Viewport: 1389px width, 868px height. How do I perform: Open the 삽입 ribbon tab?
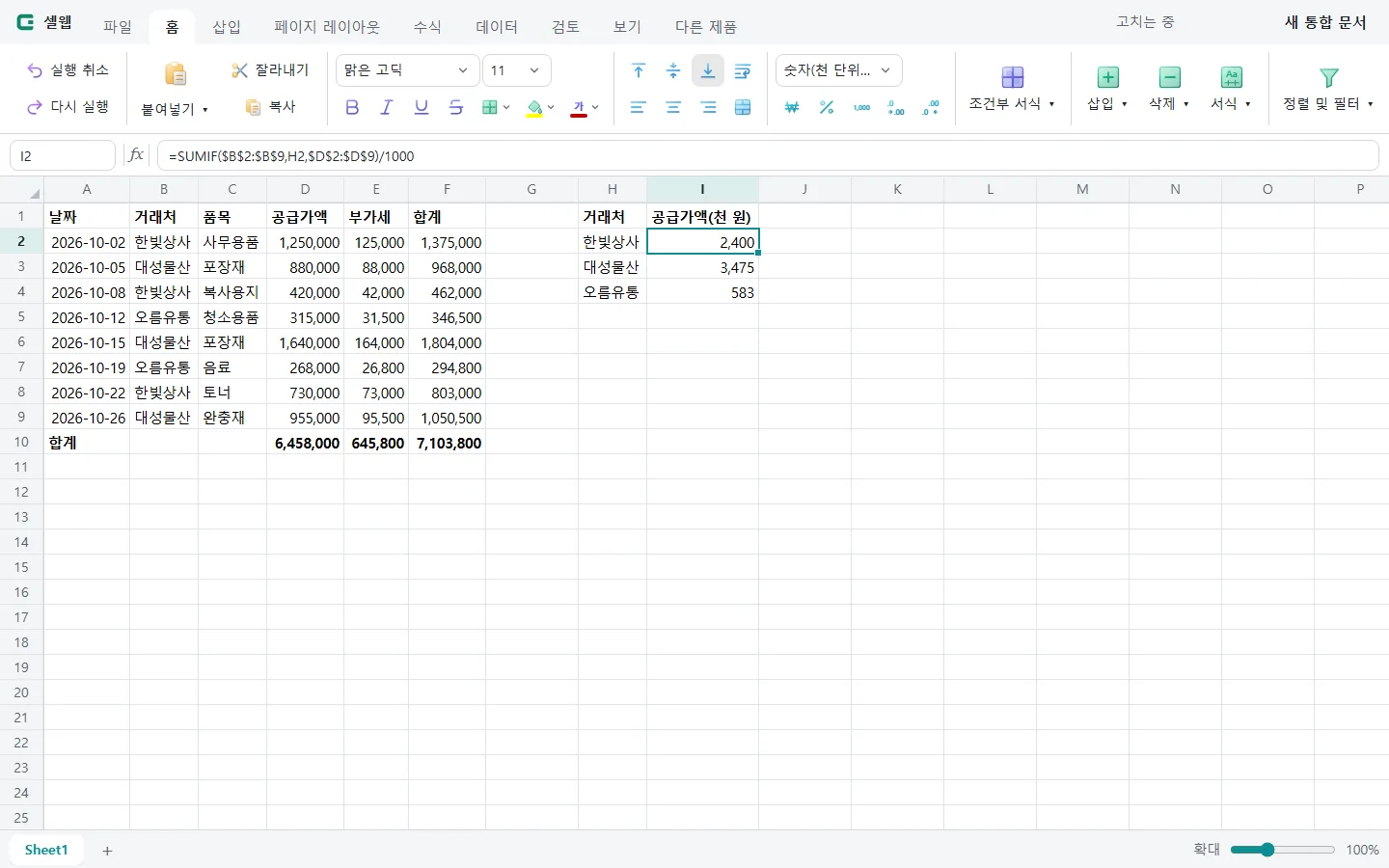[x=227, y=27]
